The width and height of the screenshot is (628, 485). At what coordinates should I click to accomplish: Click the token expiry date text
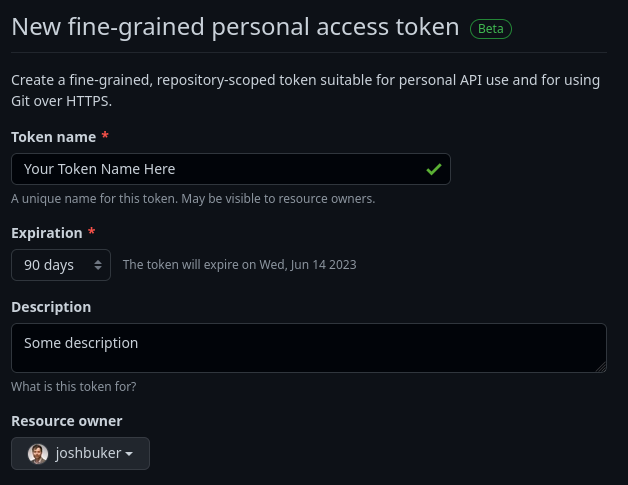tap(240, 265)
